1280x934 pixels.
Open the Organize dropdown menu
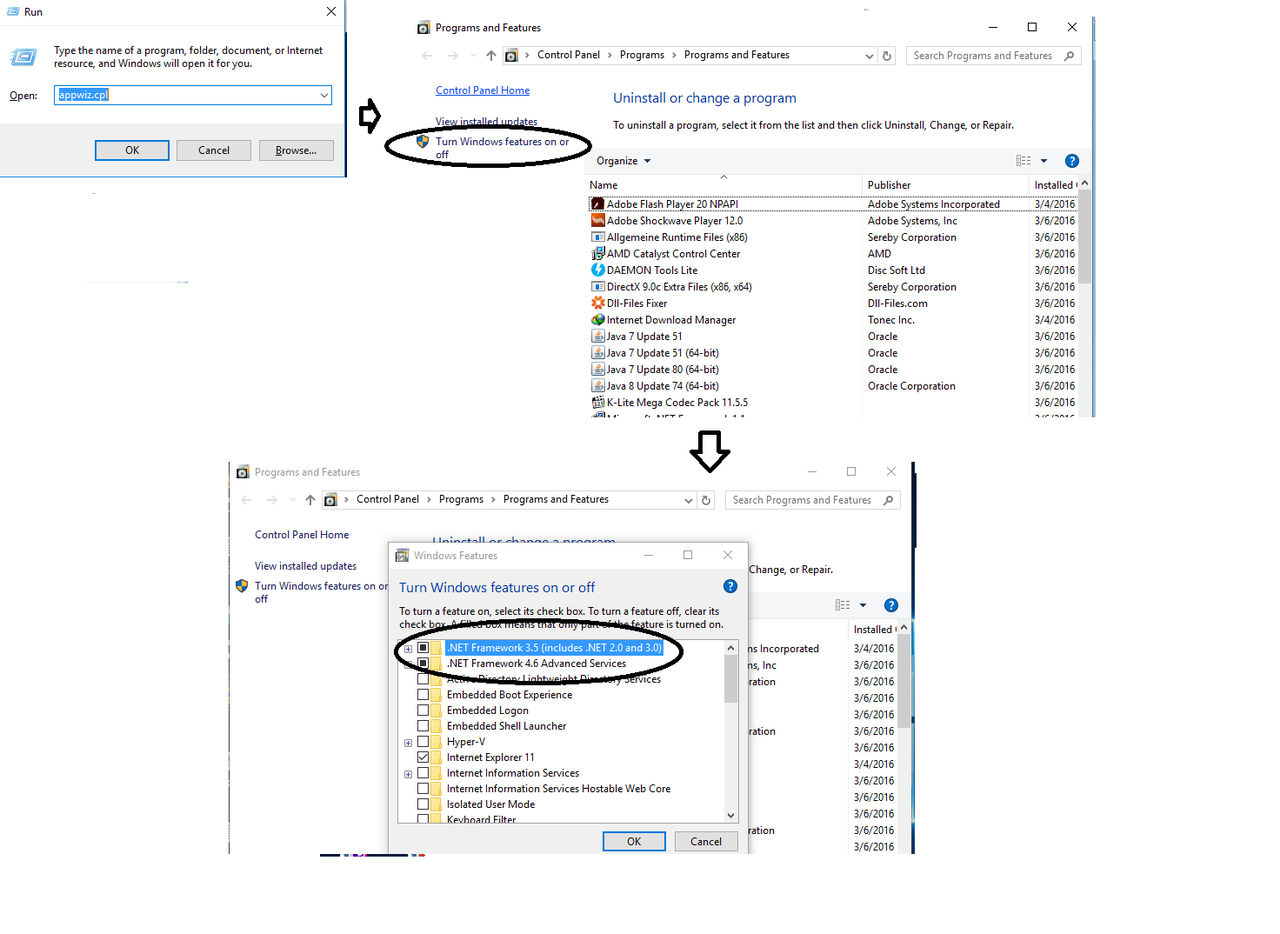tap(623, 161)
